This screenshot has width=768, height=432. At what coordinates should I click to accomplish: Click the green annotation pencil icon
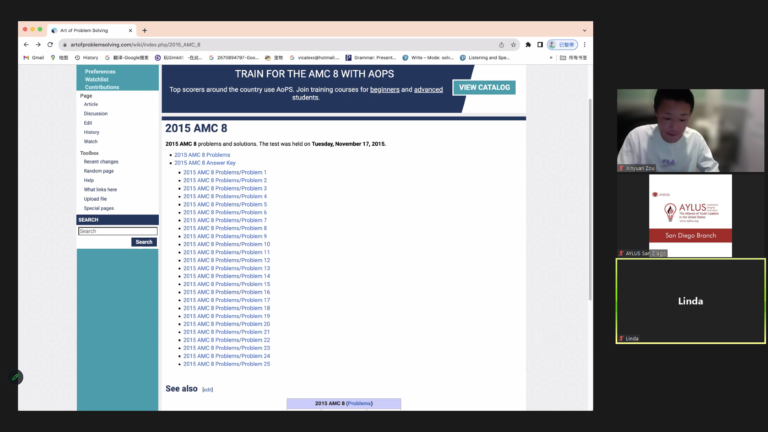coord(15,377)
